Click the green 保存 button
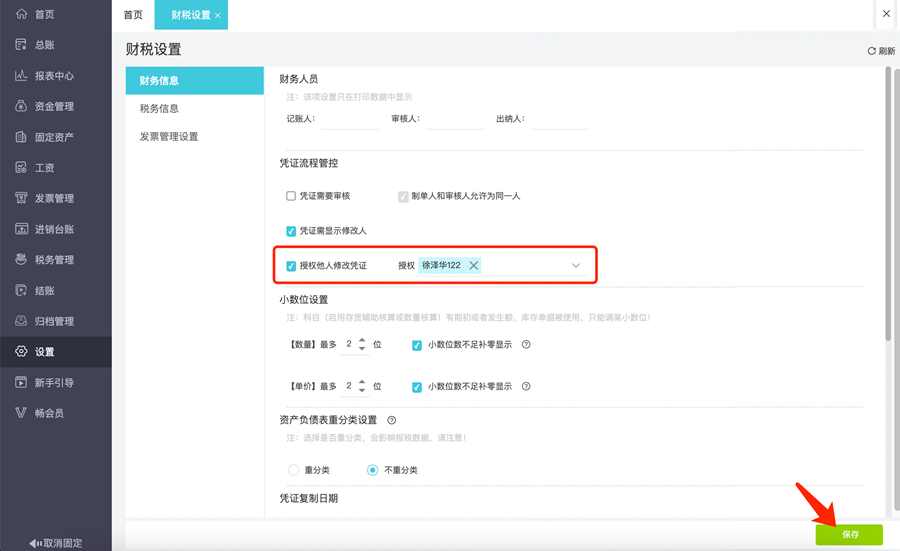The height and width of the screenshot is (551, 900). pyautogui.click(x=849, y=535)
